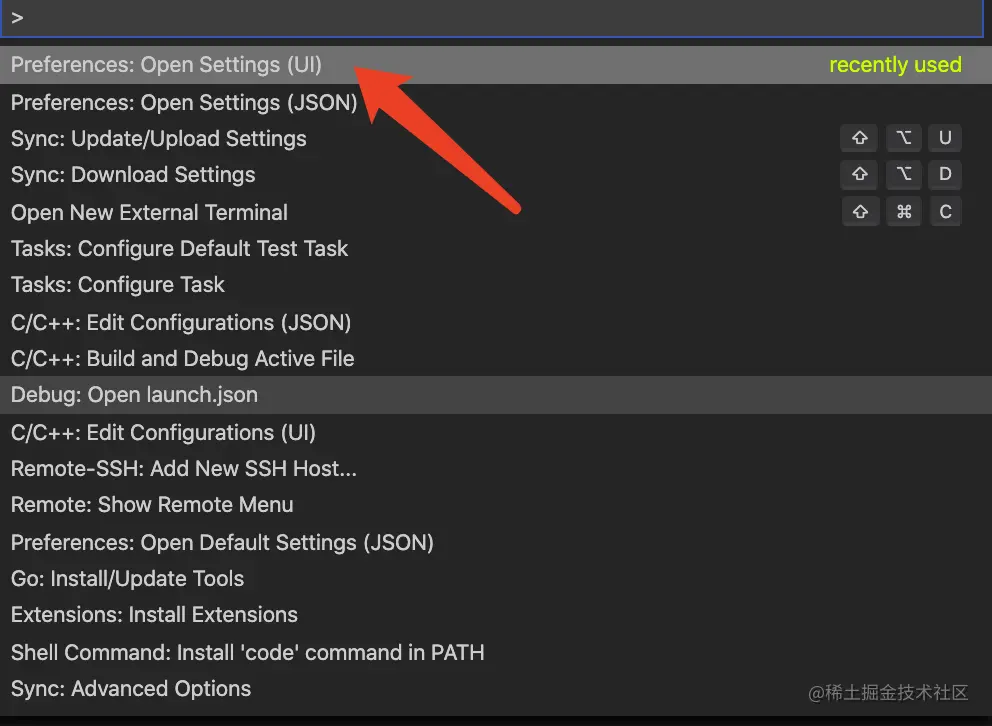Select Tasks: Configure Default Test Task
Viewport: 992px width, 726px height.
click(496, 249)
